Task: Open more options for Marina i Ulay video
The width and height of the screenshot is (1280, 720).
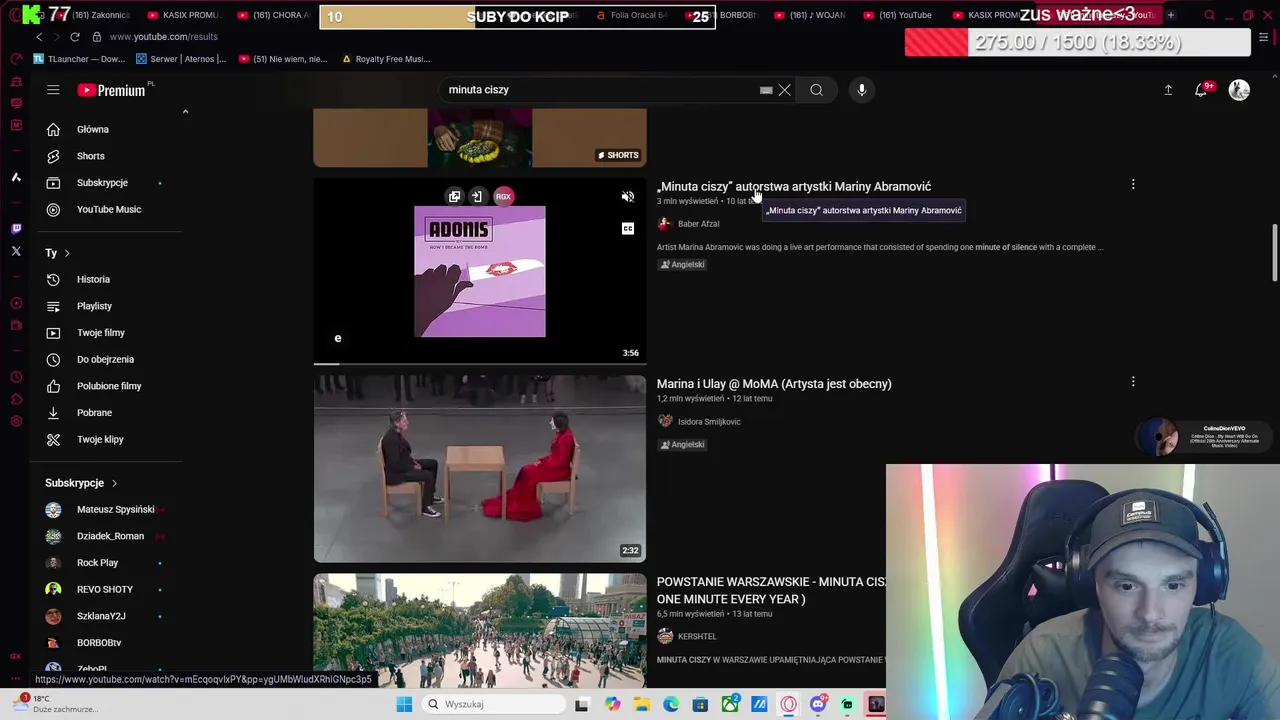Action: tap(1133, 382)
